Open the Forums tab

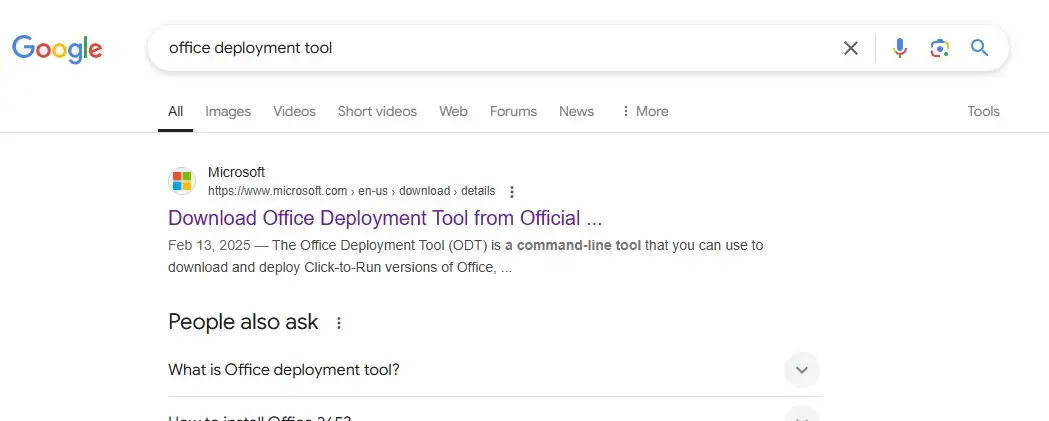point(513,111)
